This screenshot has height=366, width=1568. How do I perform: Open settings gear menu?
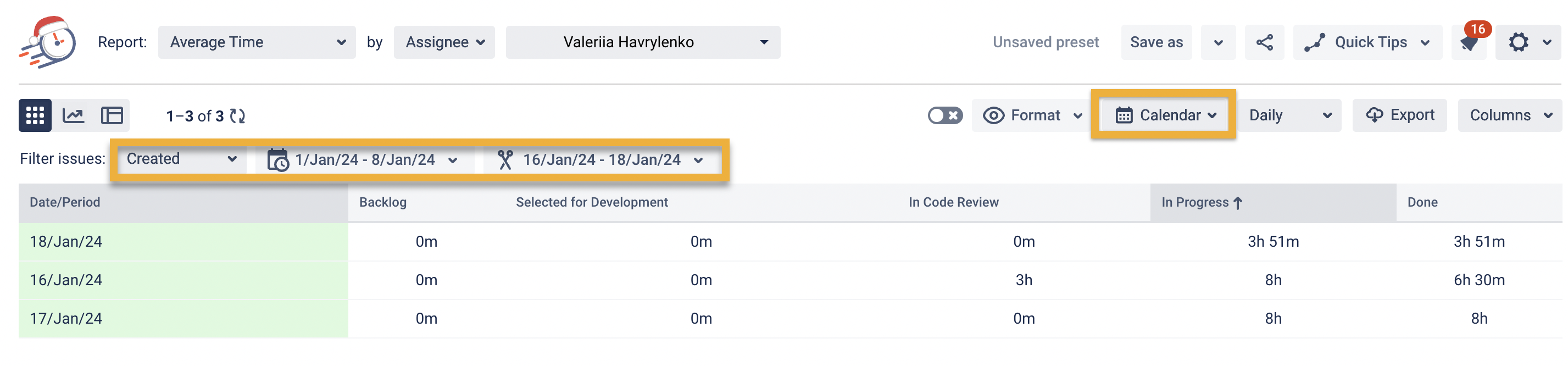1518,42
